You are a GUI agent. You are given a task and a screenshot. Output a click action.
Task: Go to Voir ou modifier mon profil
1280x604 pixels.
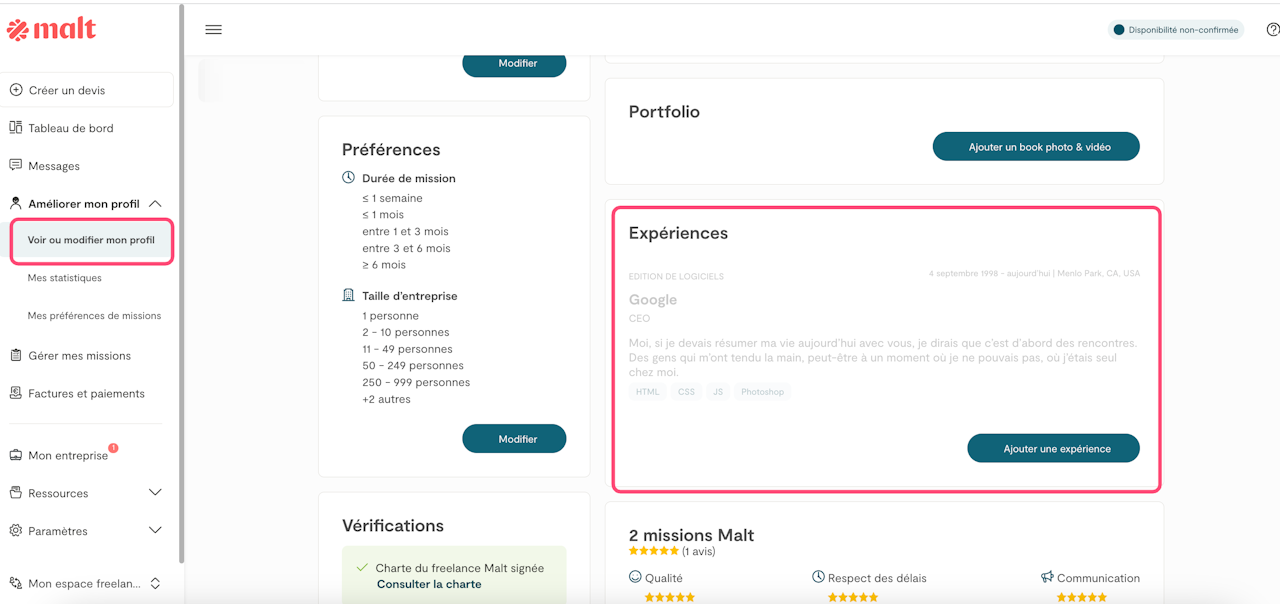click(91, 240)
